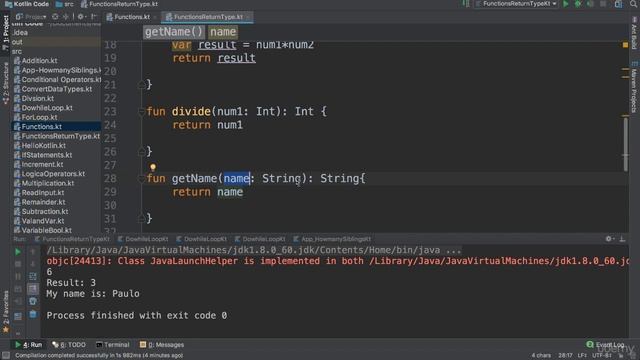Select Conditional Operators.kt in project tree

pos(61,79)
